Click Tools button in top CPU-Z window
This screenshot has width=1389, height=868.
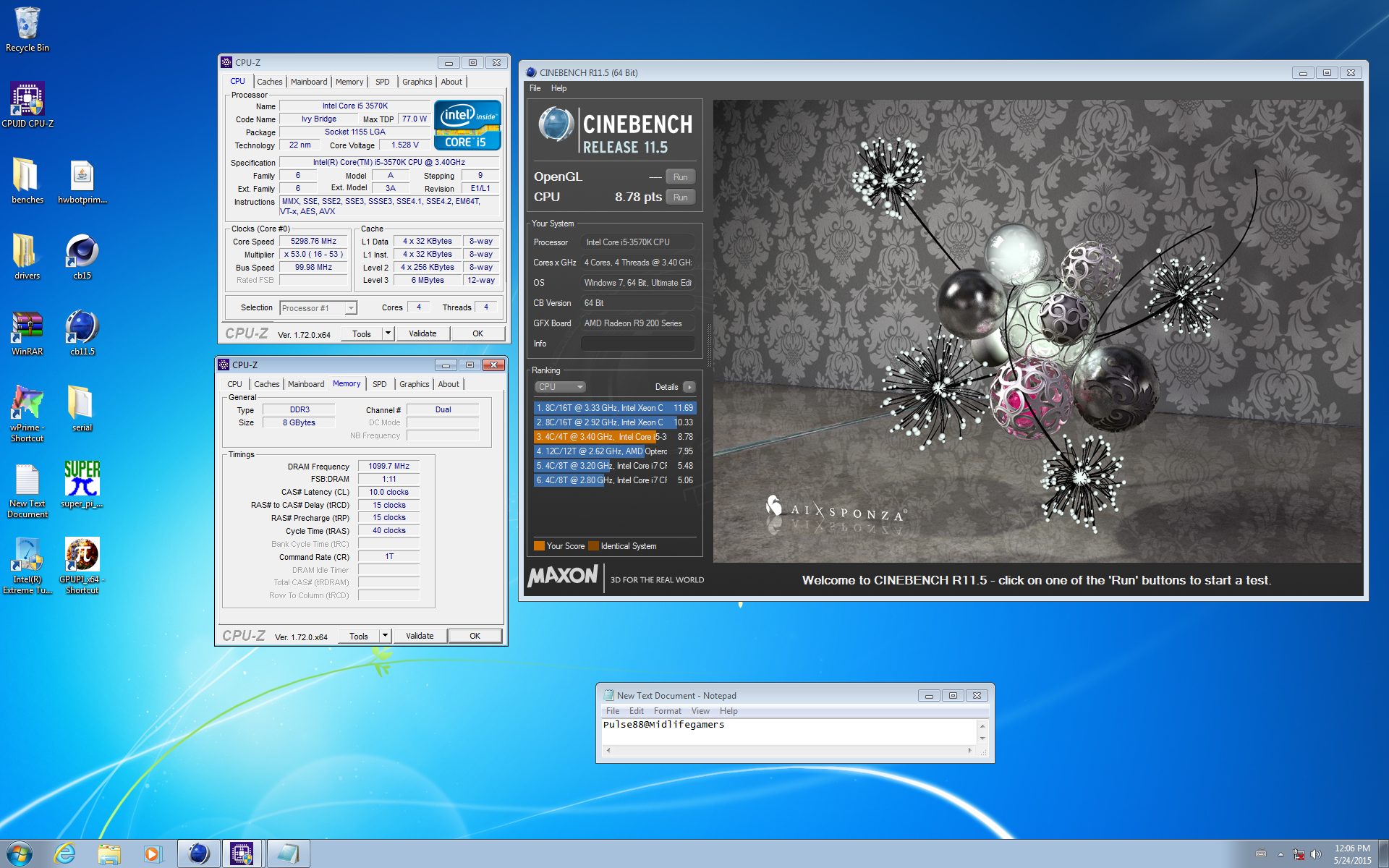click(362, 333)
